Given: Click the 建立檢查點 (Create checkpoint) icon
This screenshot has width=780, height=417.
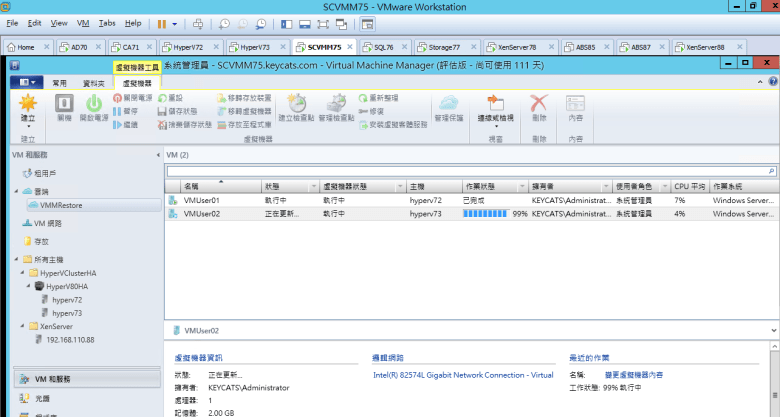Looking at the screenshot, I should [297, 104].
